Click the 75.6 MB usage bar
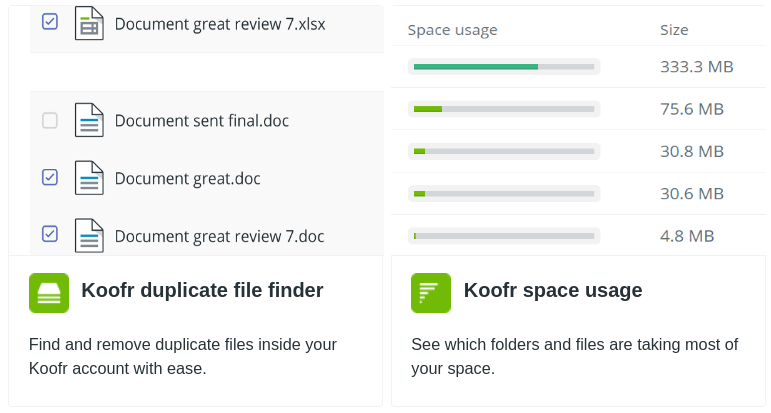 504,109
